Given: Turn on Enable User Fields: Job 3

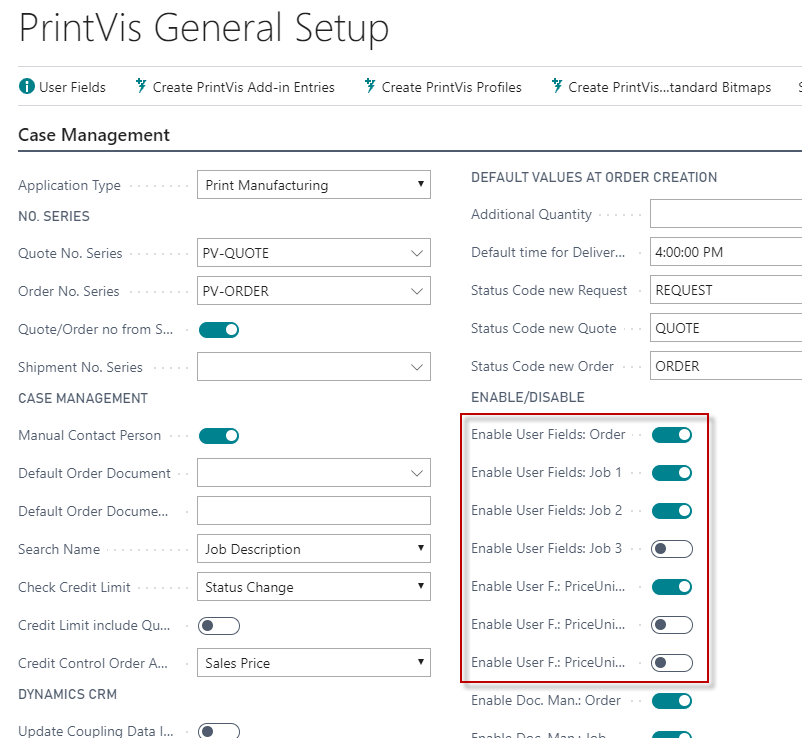Looking at the screenshot, I should (672, 549).
